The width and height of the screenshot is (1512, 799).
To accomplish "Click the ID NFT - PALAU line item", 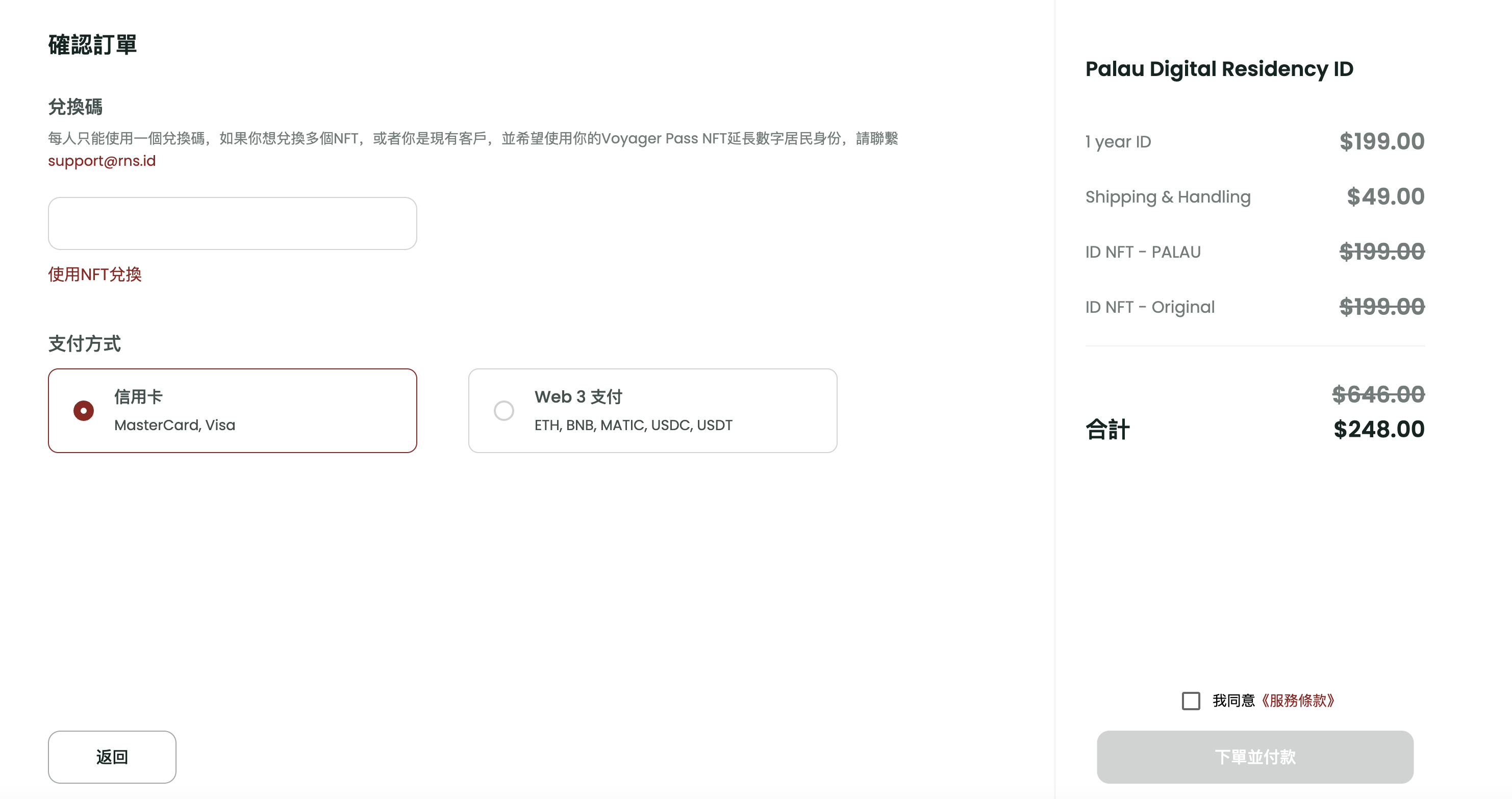I will [1255, 252].
